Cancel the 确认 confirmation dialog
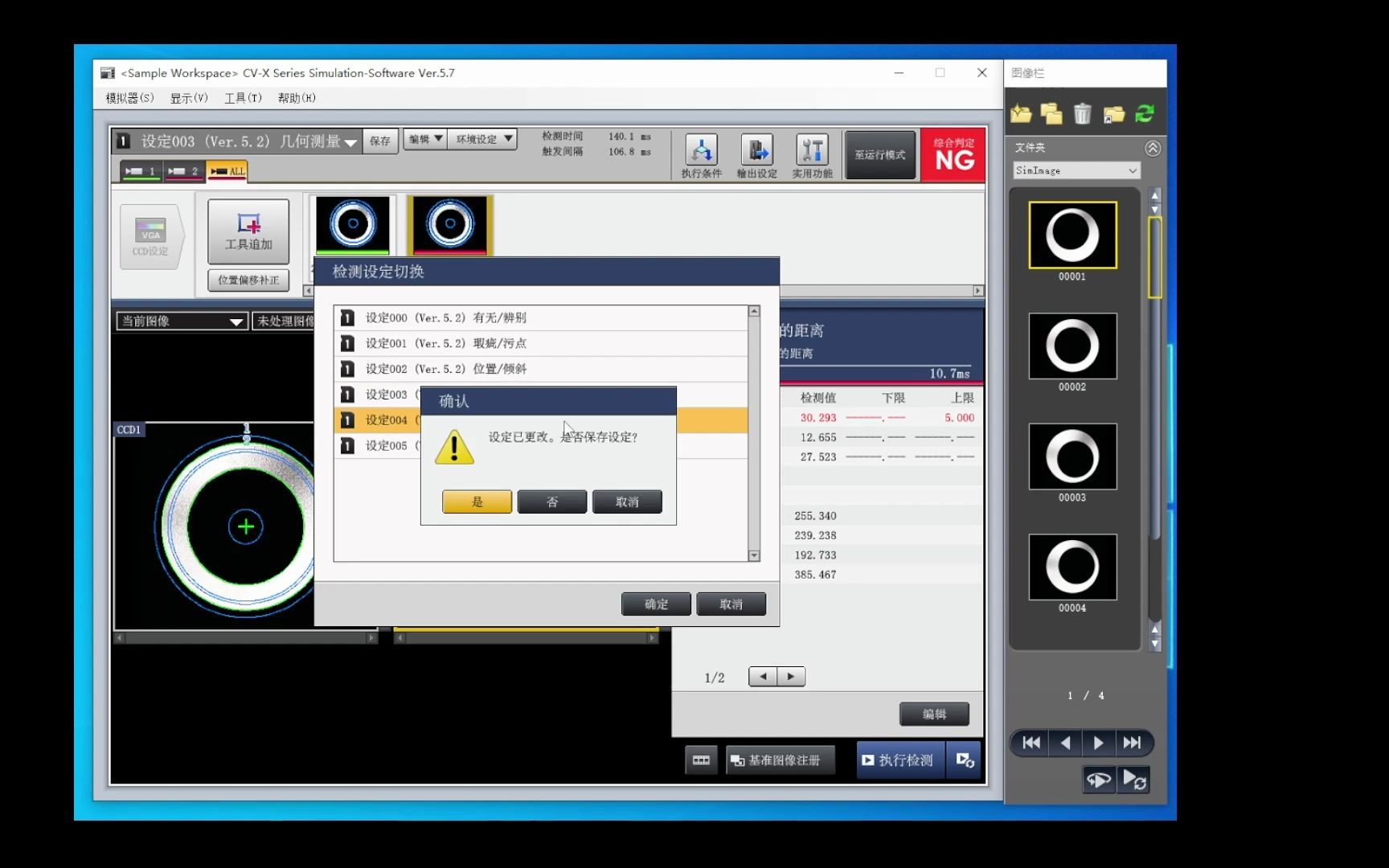Image resolution: width=1389 pixels, height=868 pixels. pos(627,502)
